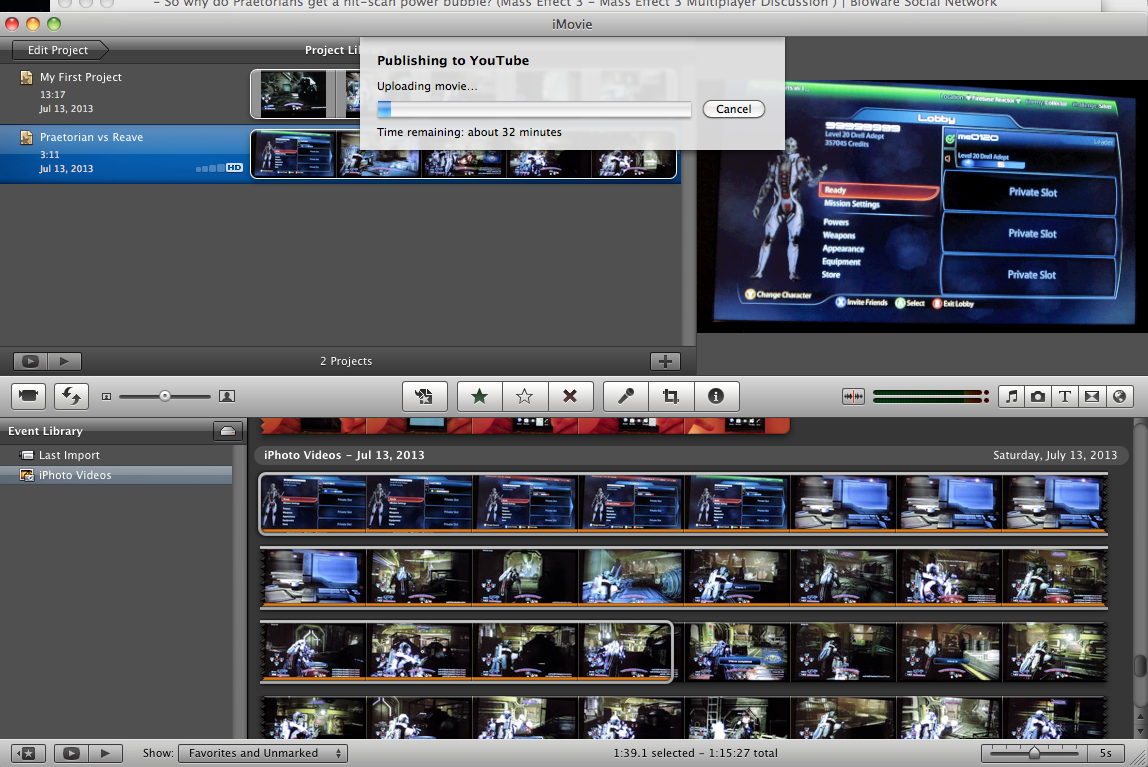Viewport: 1148px width, 767px height.
Task: Select the crop and rotate tool
Action: click(x=670, y=396)
